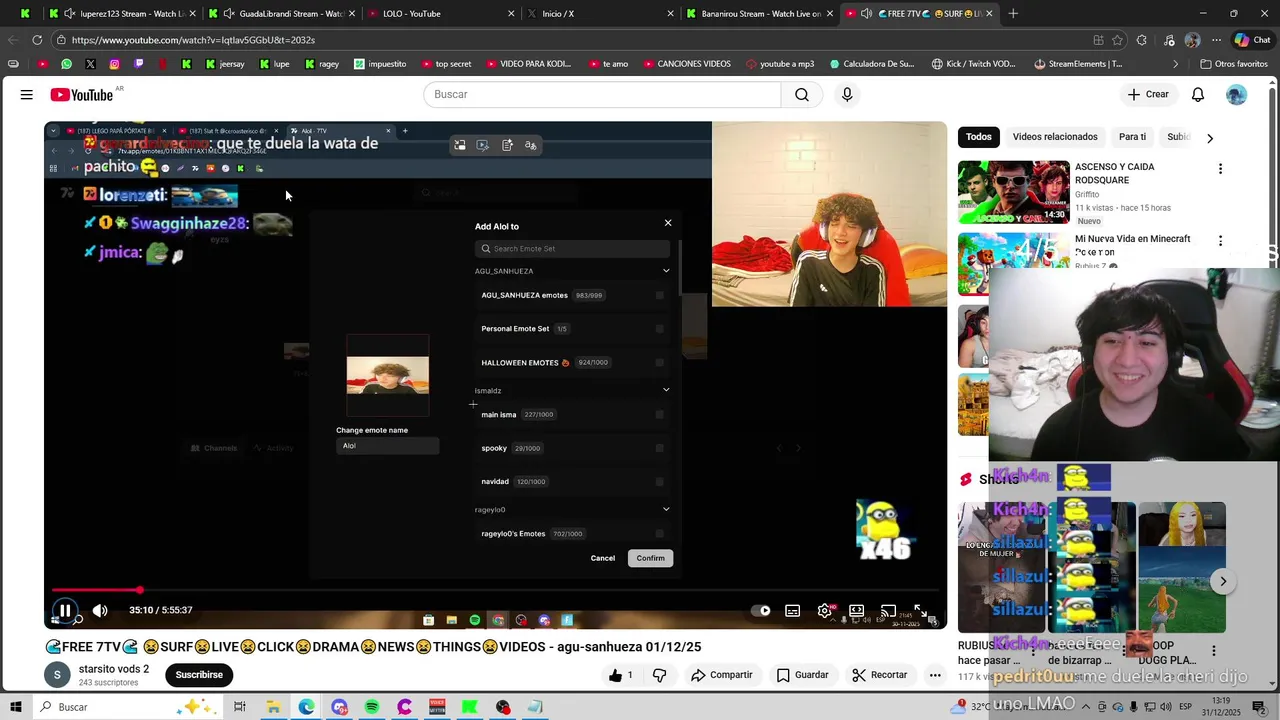This screenshot has height=720, width=1280.
Task: Dislike the video with thumbs down
Action: 659,675
